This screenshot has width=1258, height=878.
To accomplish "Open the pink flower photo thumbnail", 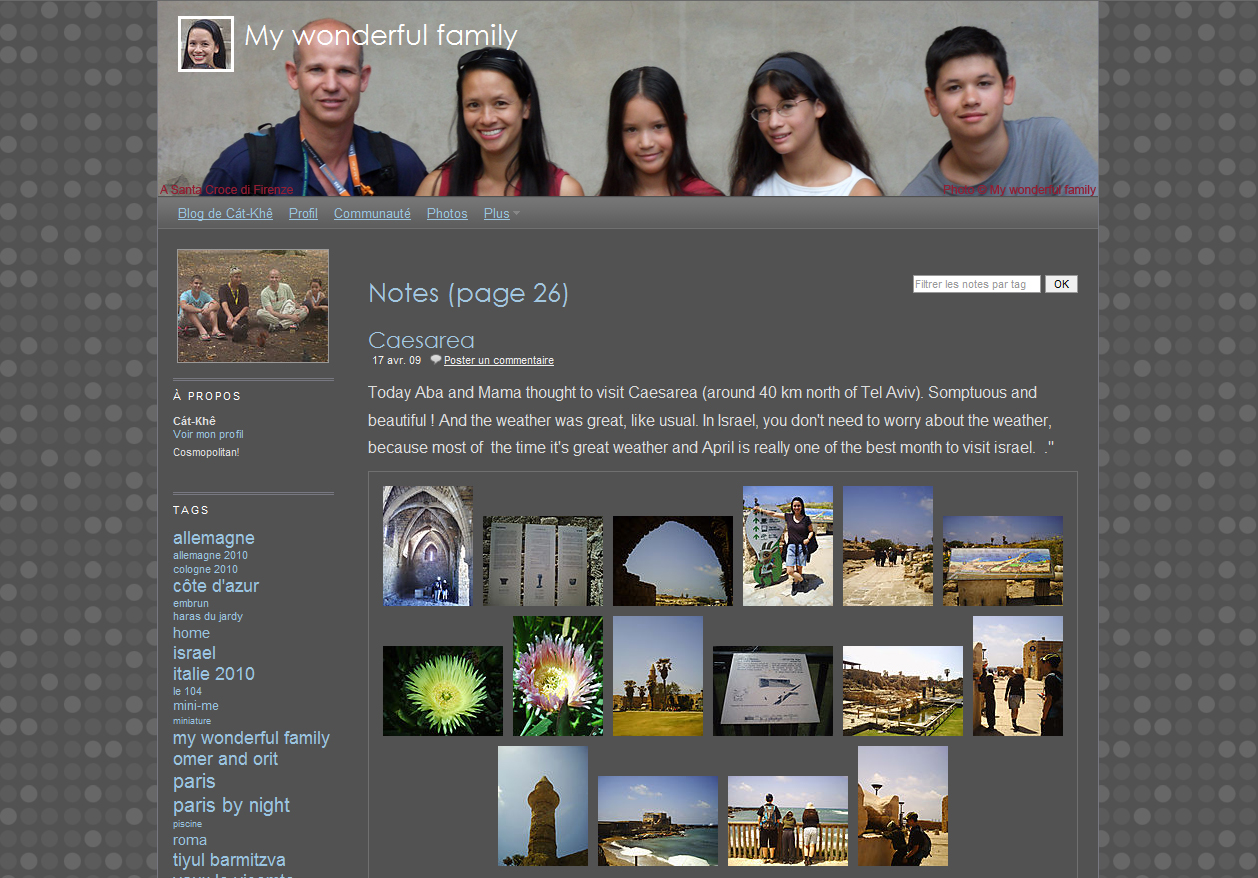I will tap(558, 676).
